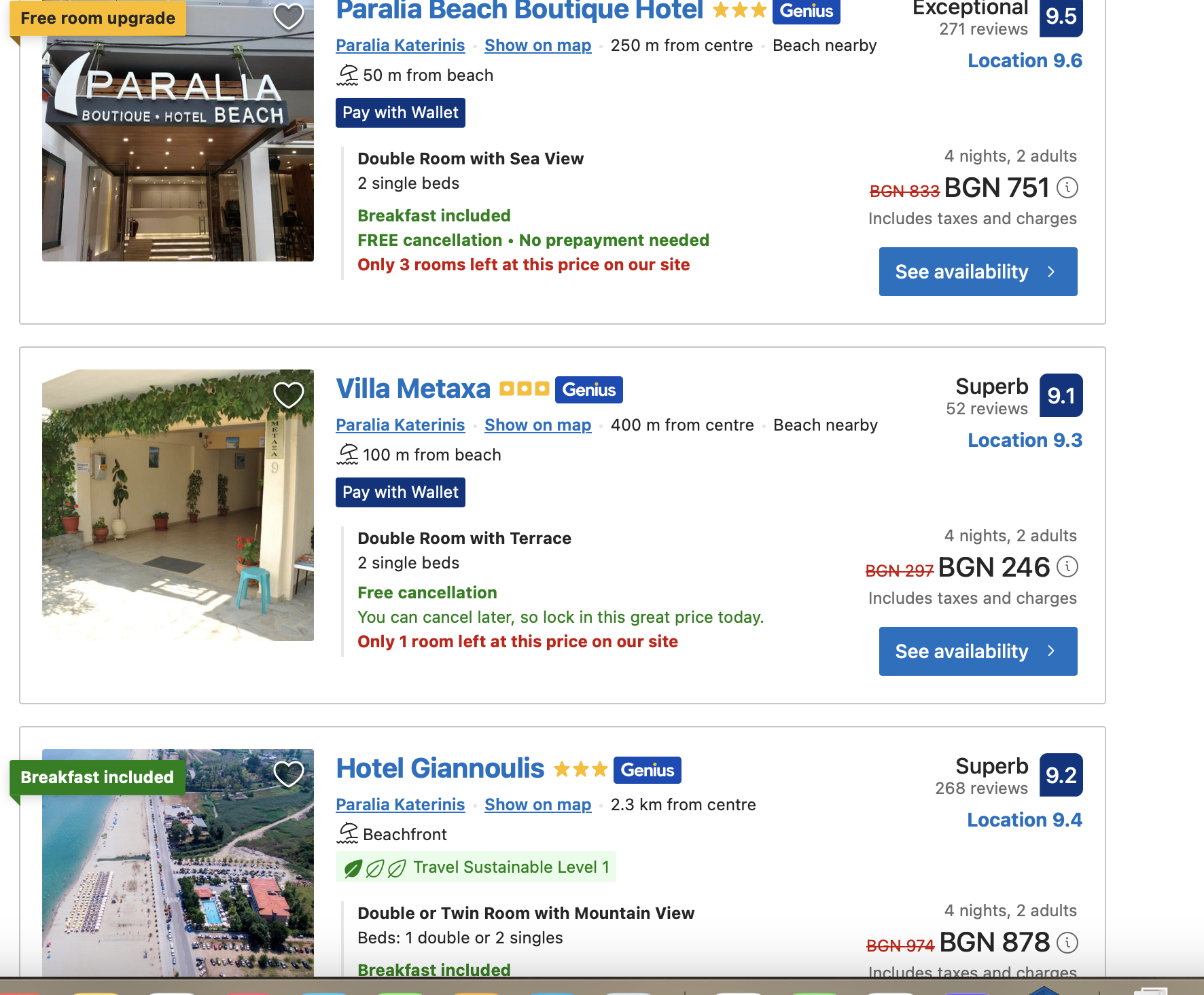This screenshot has height=995, width=1204.
Task: See availability for Paralia Beach Boutique Hotel
Action: click(978, 272)
